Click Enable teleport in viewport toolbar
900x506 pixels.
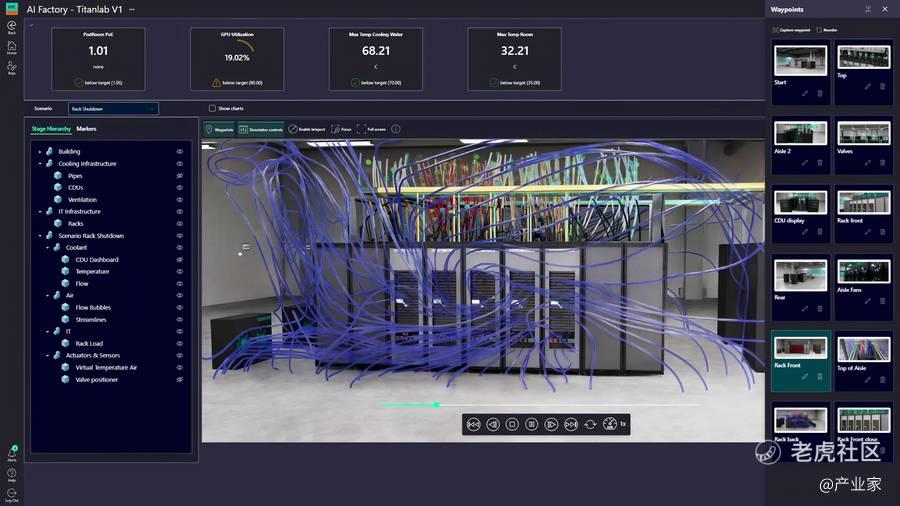pos(307,129)
